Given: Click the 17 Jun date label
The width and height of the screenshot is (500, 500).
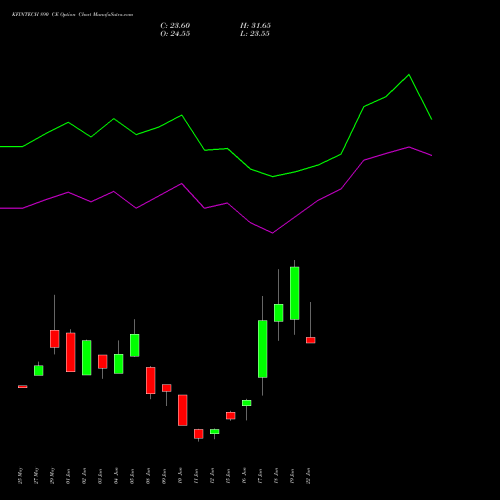Looking at the screenshot, I should coord(261,476).
